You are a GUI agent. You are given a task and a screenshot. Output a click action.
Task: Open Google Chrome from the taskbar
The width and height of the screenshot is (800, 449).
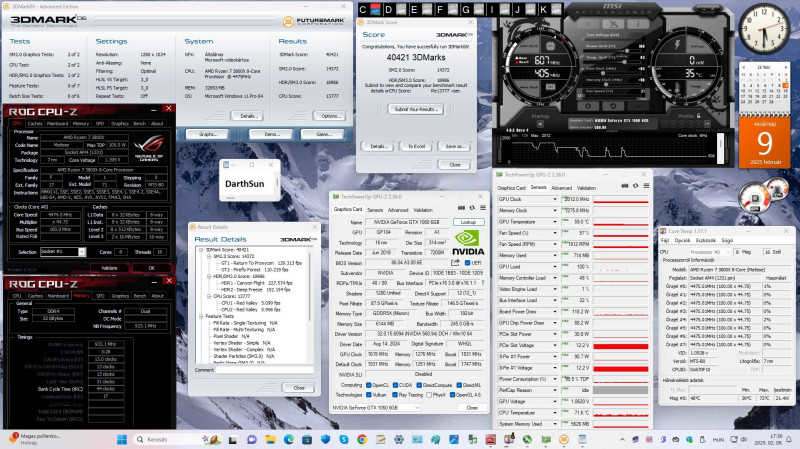point(362,439)
